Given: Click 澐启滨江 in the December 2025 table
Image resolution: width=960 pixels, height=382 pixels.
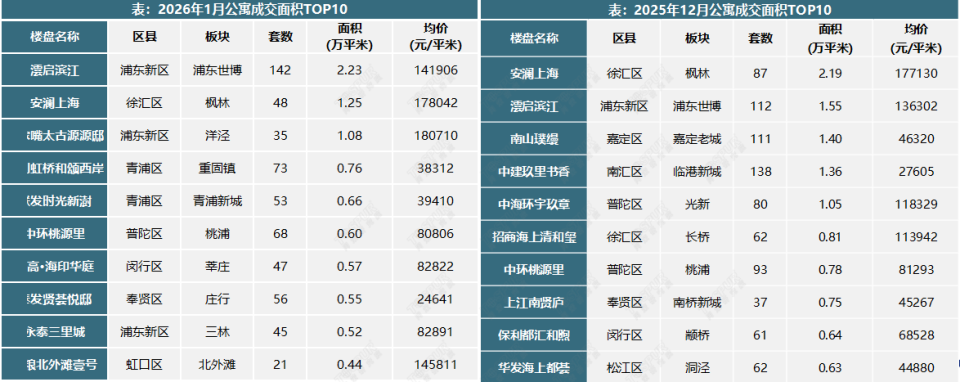Looking at the screenshot, I should click(x=534, y=107).
